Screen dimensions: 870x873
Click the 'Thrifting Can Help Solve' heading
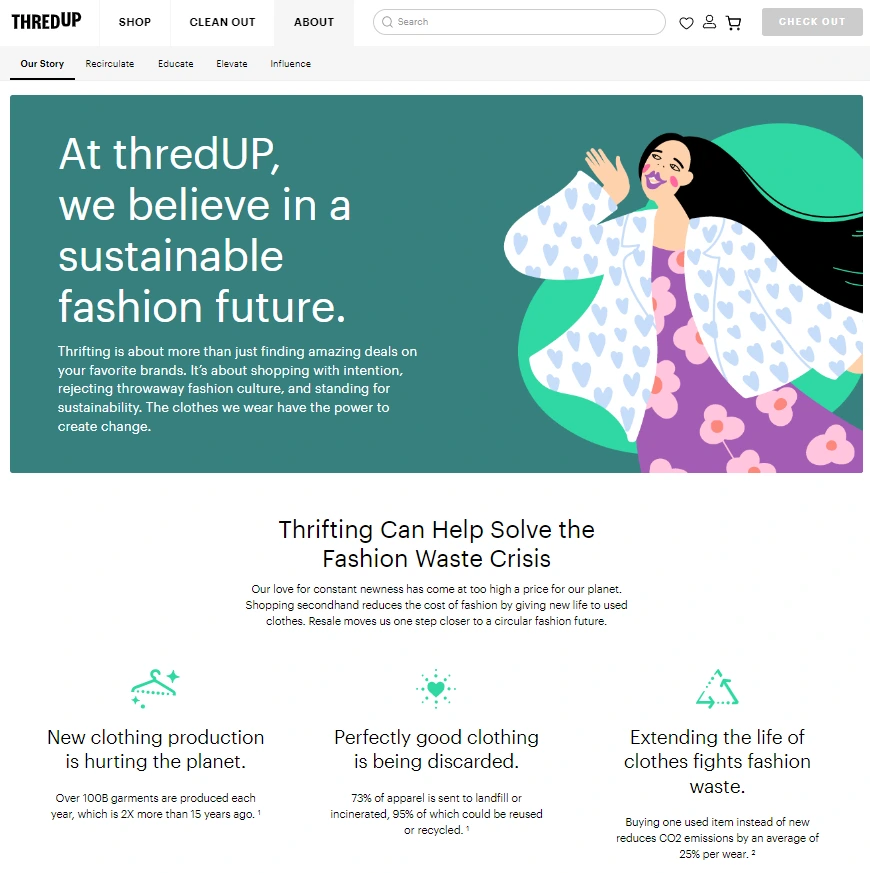click(436, 544)
